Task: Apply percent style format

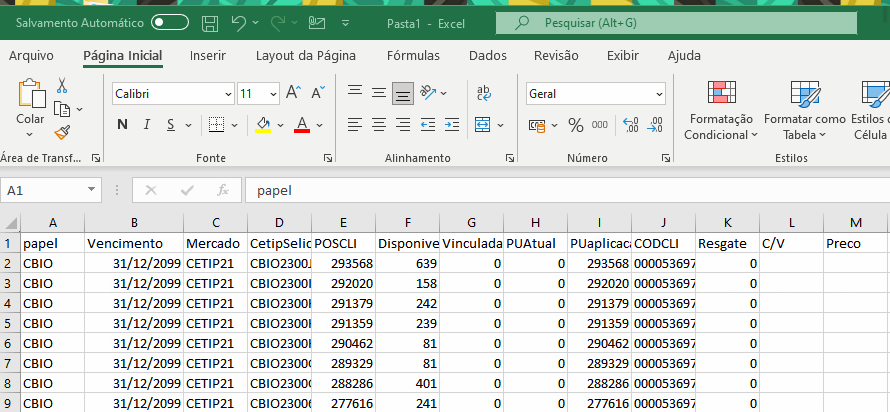Action: [576, 125]
